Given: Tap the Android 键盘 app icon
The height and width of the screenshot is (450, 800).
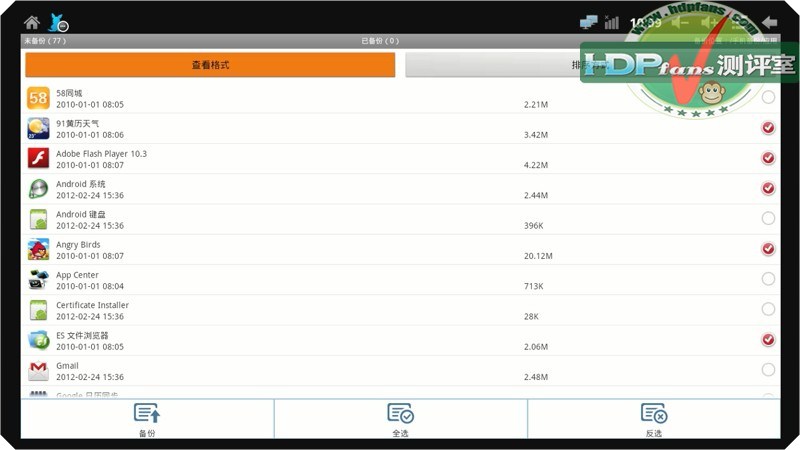Looking at the screenshot, I should point(38,219).
